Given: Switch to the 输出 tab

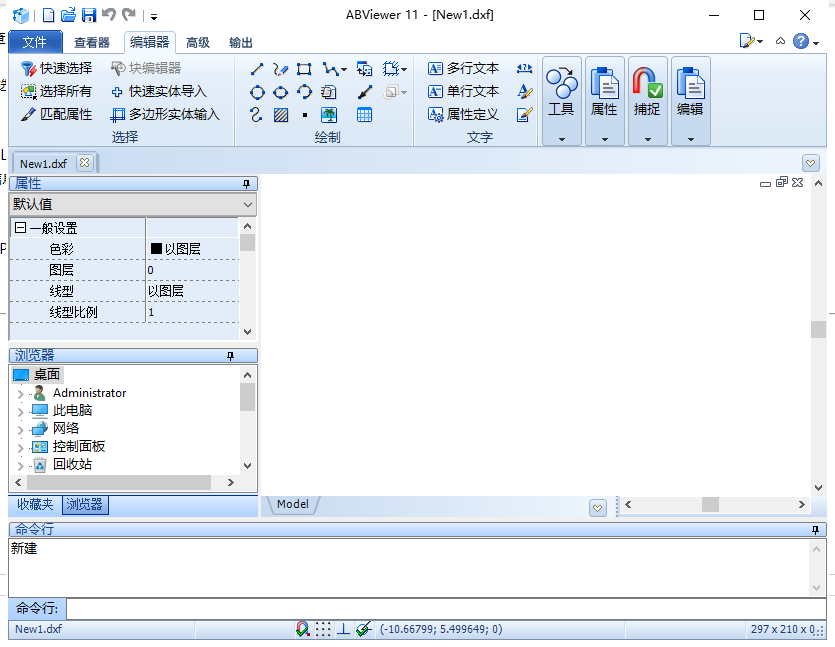Looking at the screenshot, I should tap(240, 43).
